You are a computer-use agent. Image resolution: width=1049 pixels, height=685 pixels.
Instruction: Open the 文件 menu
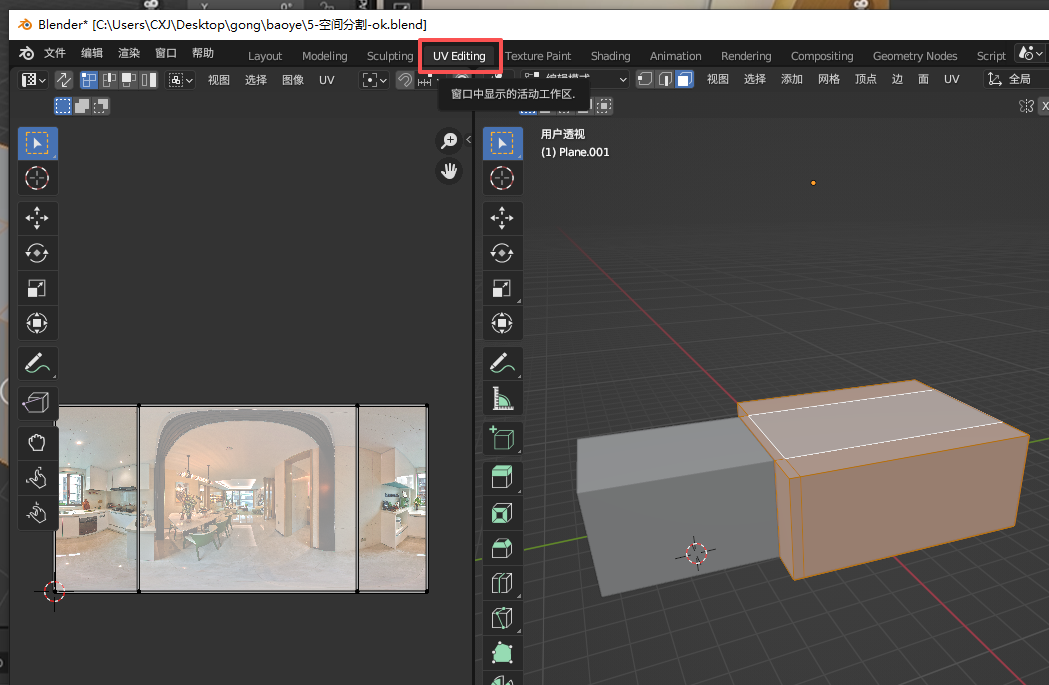[55, 54]
